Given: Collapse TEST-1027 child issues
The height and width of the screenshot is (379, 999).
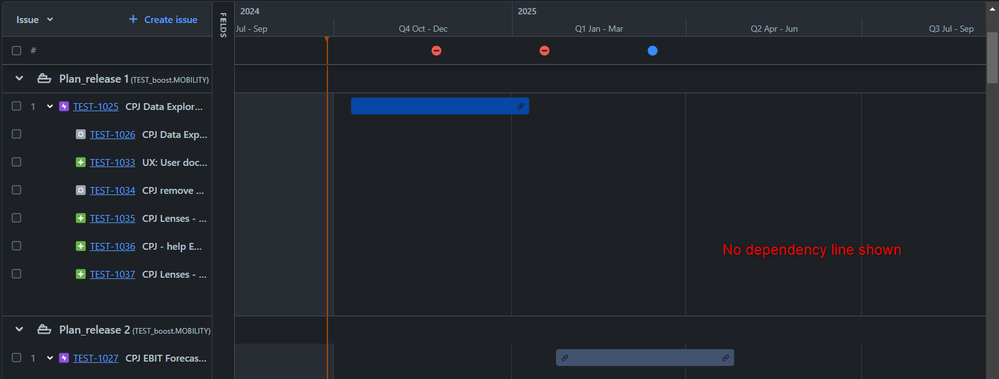Looking at the screenshot, I should (50, 358).
